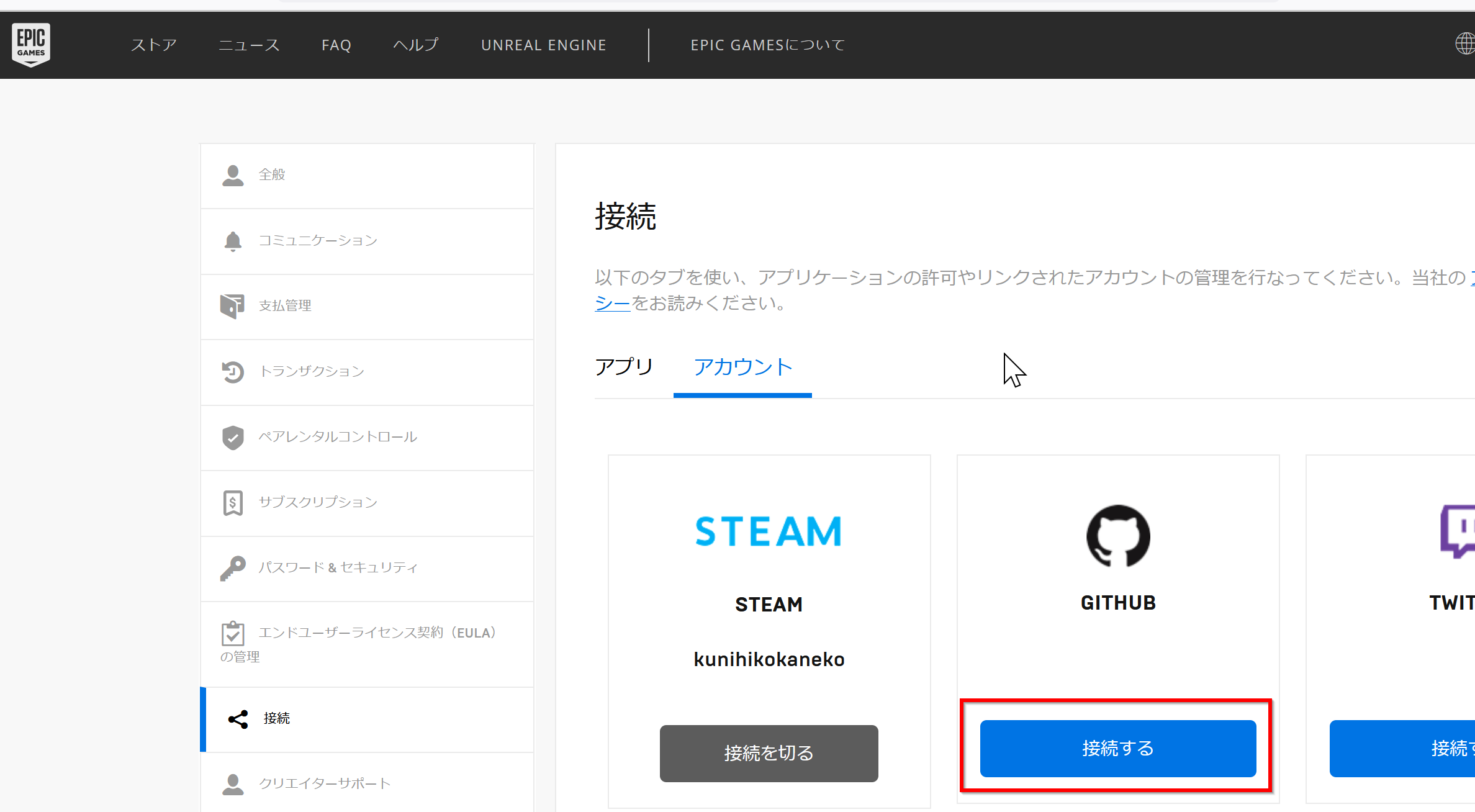
Task: Click the GITHUB card title text
Action: click(1118, 603)
